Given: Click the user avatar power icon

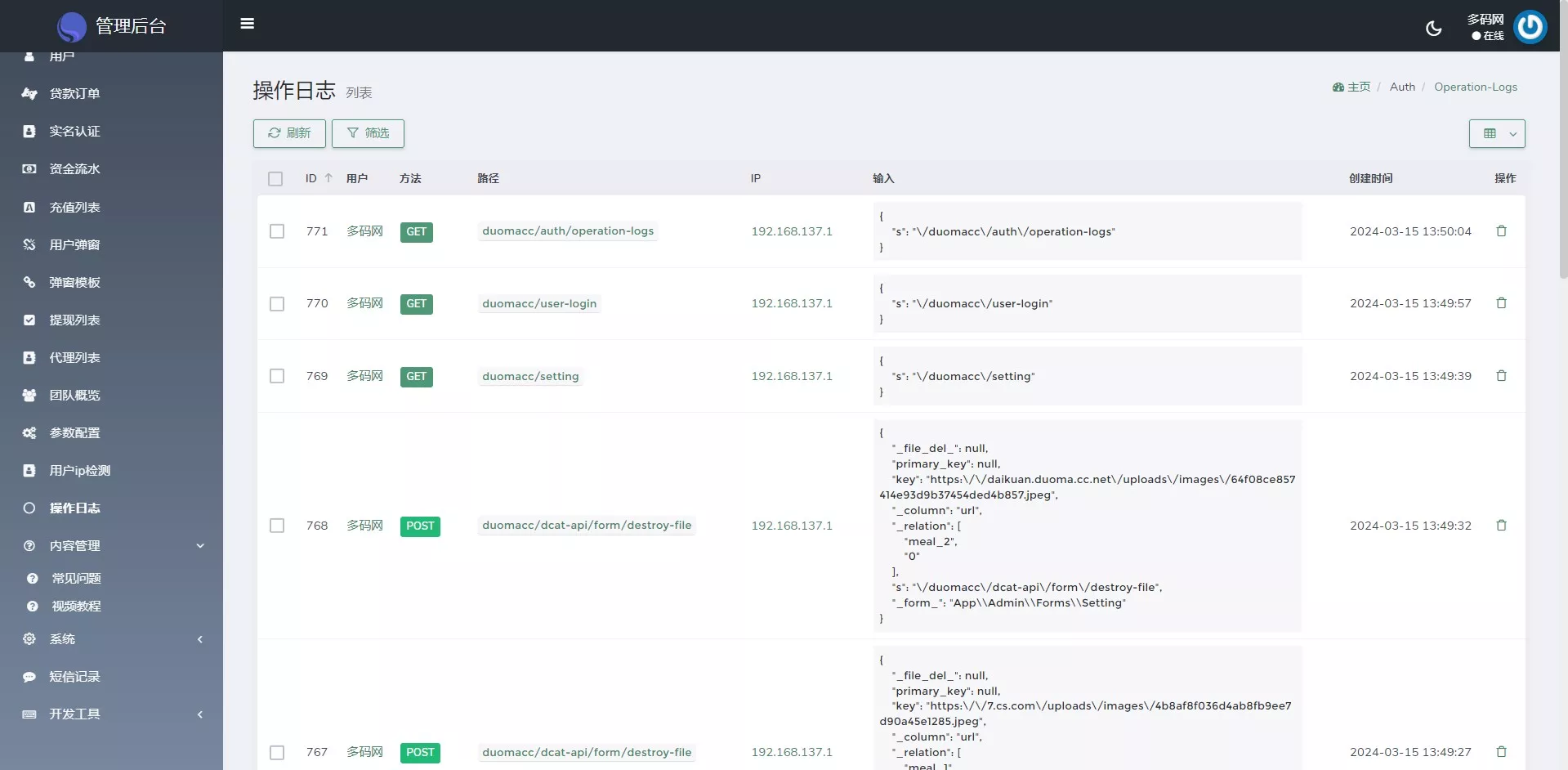Looking at the screenshot, I should [x=1530, y=27].
